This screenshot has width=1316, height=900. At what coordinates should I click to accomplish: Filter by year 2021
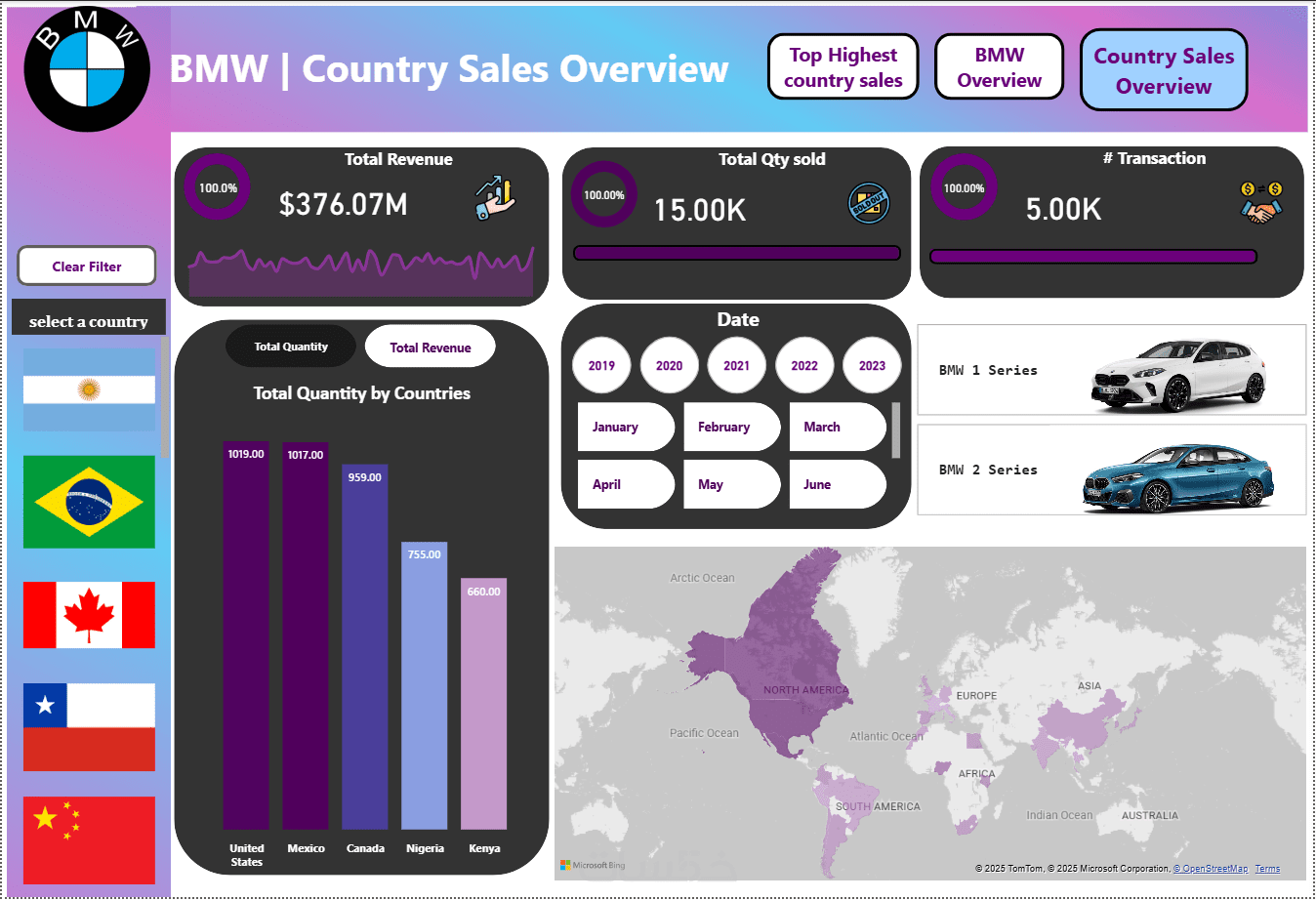[737, 366]
